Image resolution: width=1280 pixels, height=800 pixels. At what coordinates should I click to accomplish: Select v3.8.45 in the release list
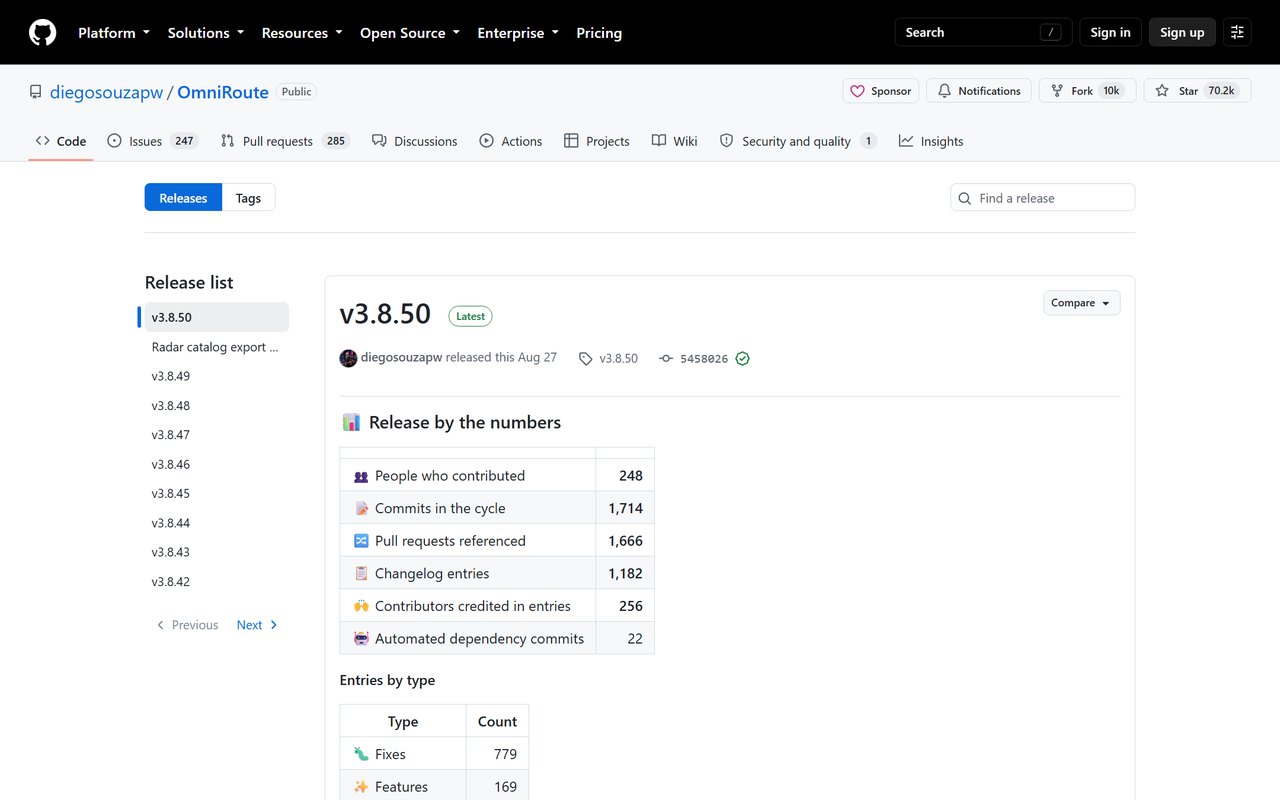point(217,493)
